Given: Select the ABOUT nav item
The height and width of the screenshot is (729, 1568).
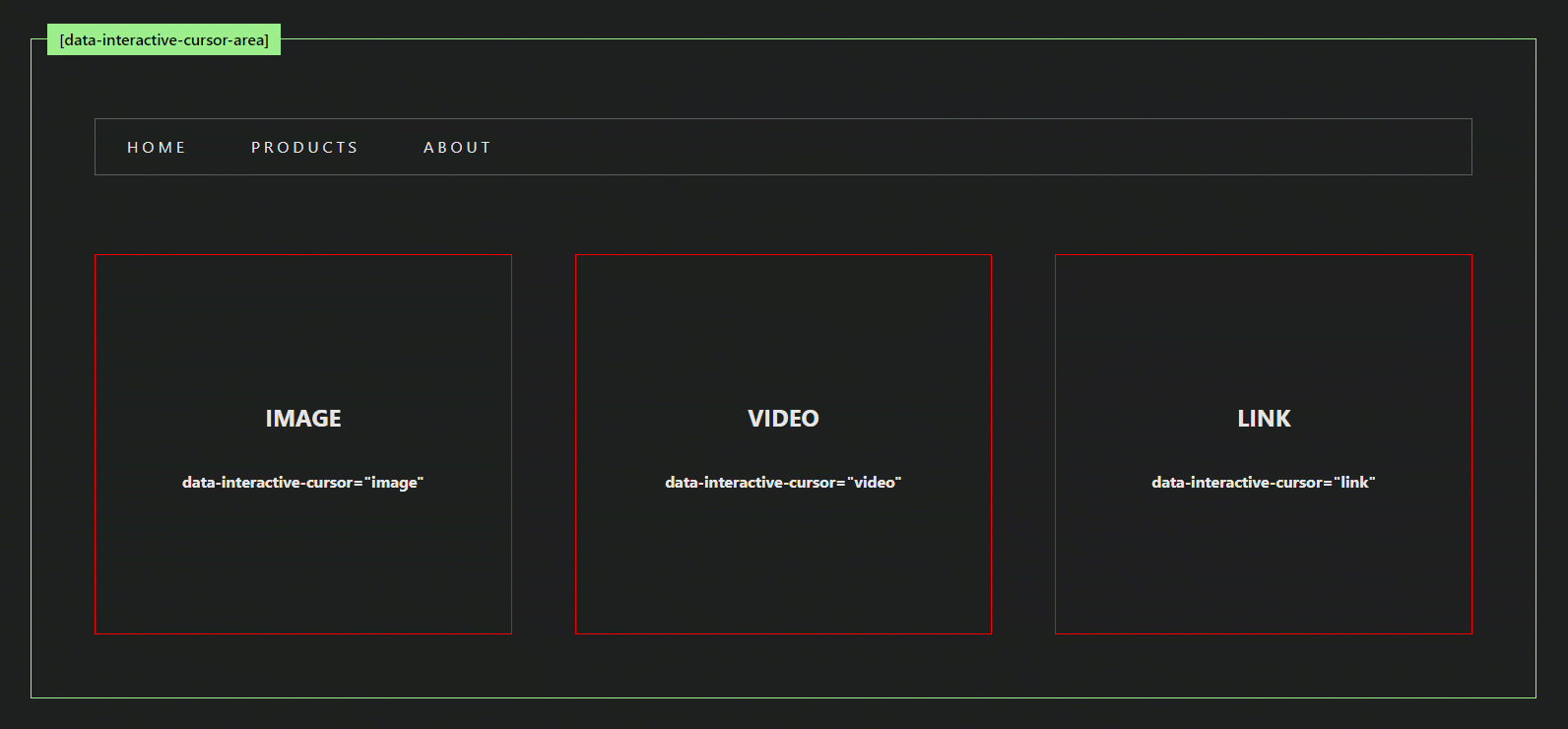Looking at the screenshot, I should (457, 148).
